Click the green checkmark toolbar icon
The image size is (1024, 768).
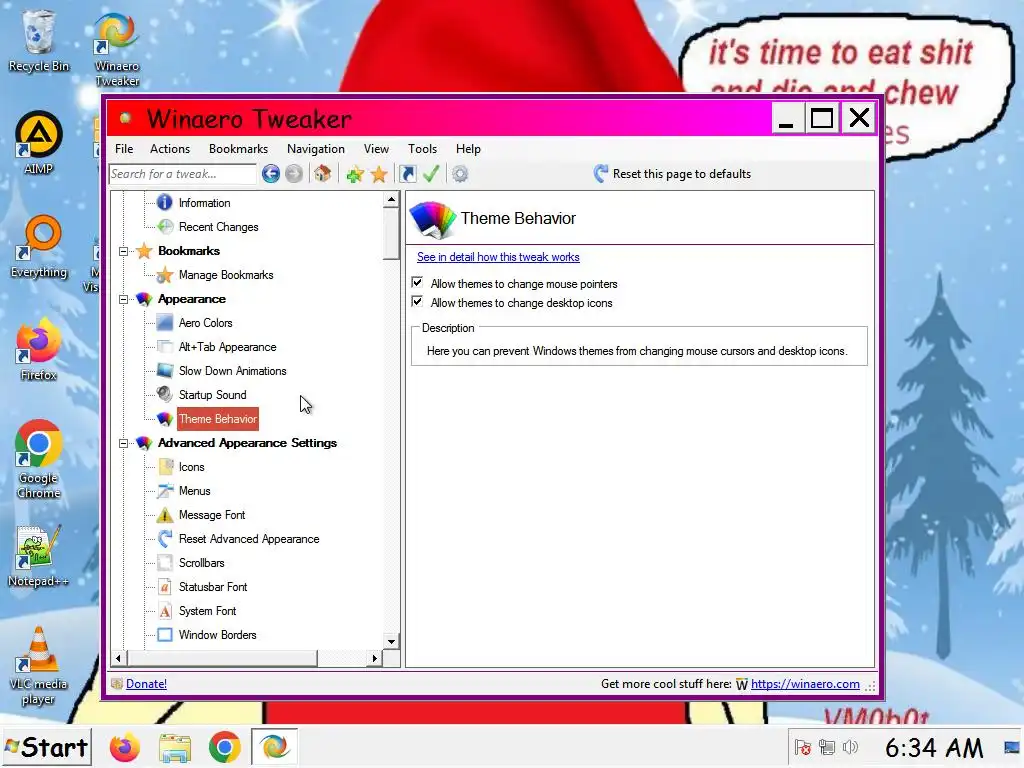coord(431,174)
